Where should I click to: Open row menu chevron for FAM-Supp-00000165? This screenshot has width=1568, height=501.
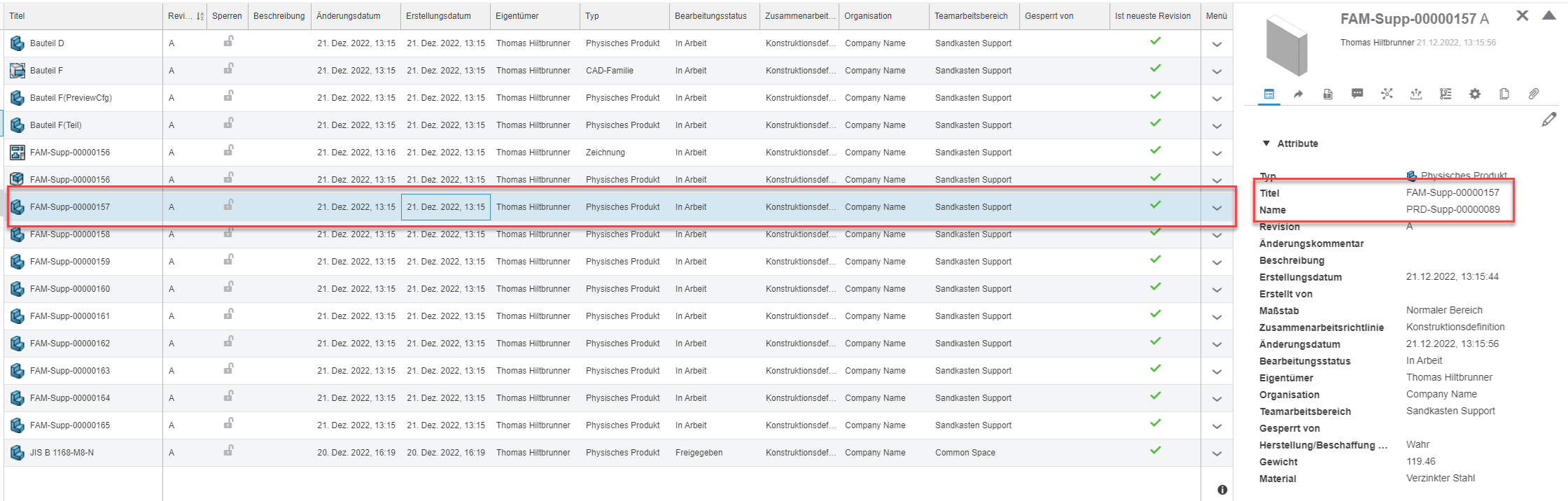tap(1217, 426)
